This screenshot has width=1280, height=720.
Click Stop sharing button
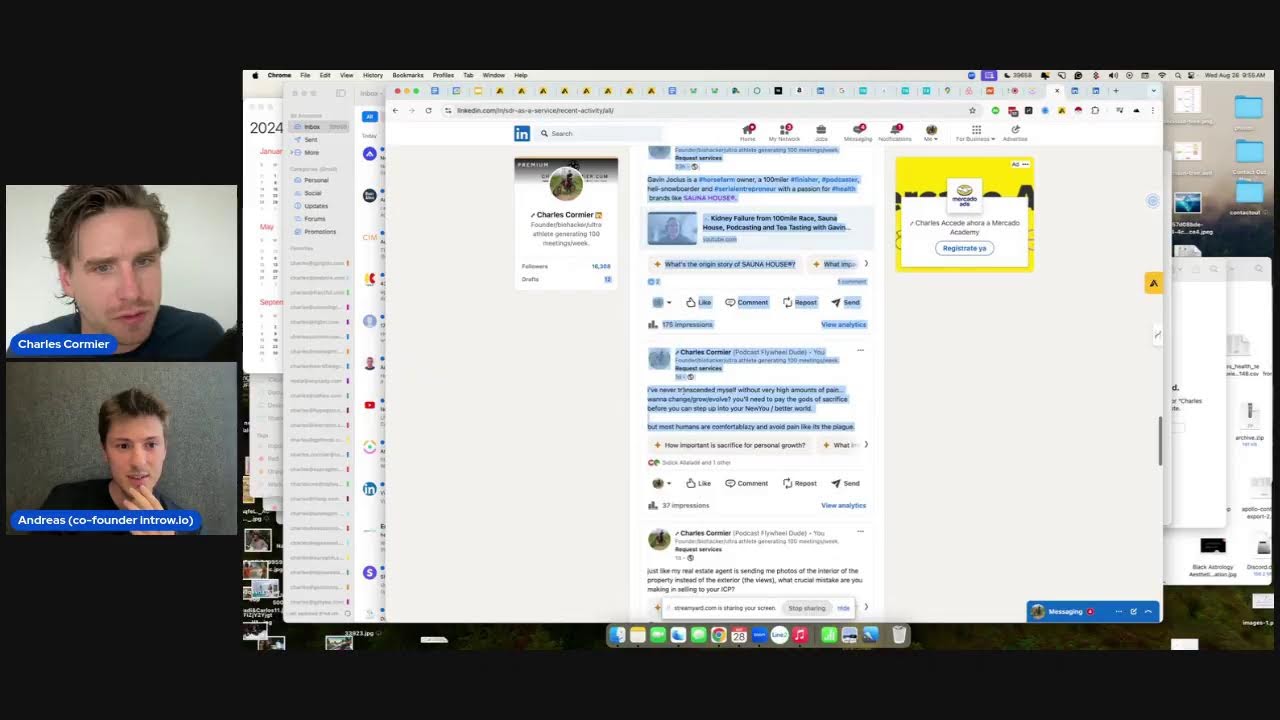(x=807, y=608)
